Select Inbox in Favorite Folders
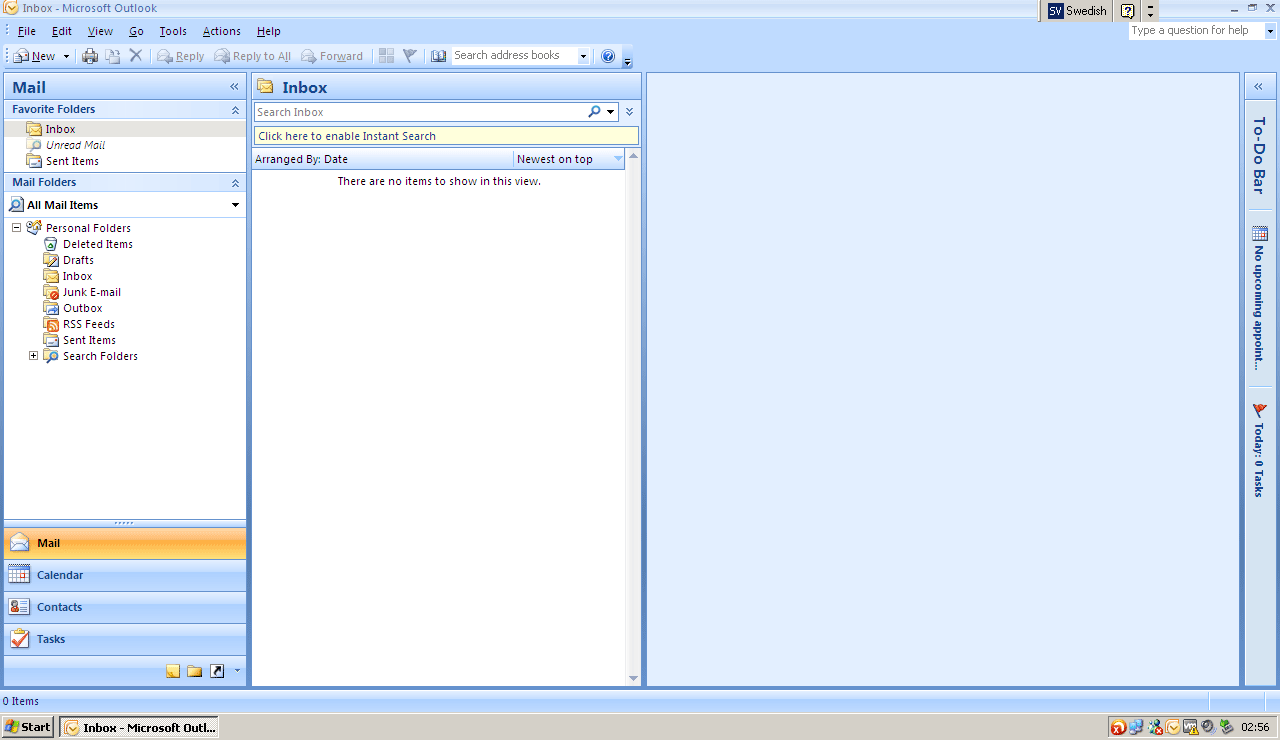The height and width of the screenshot is (740, 1280). pyautogui.click(x=60, y=129)
